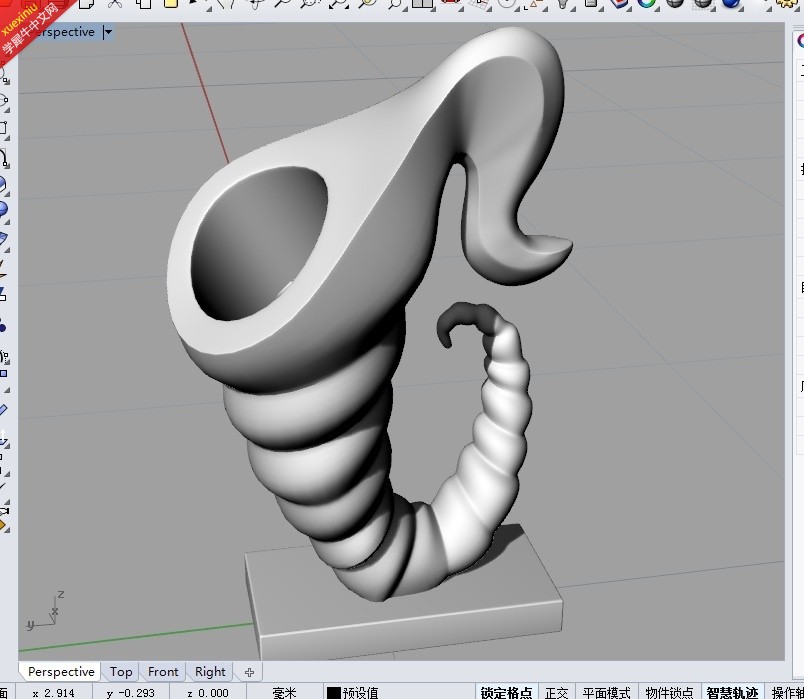Click the light bulb toolbar icon

pyautogui.click(x=564, y=4)
